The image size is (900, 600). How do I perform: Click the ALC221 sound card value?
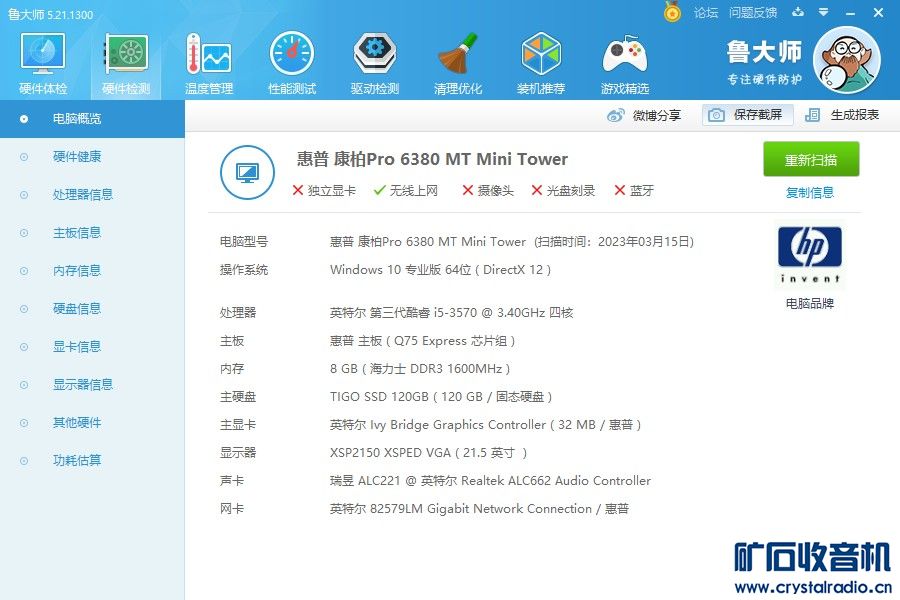click(490, 481)
